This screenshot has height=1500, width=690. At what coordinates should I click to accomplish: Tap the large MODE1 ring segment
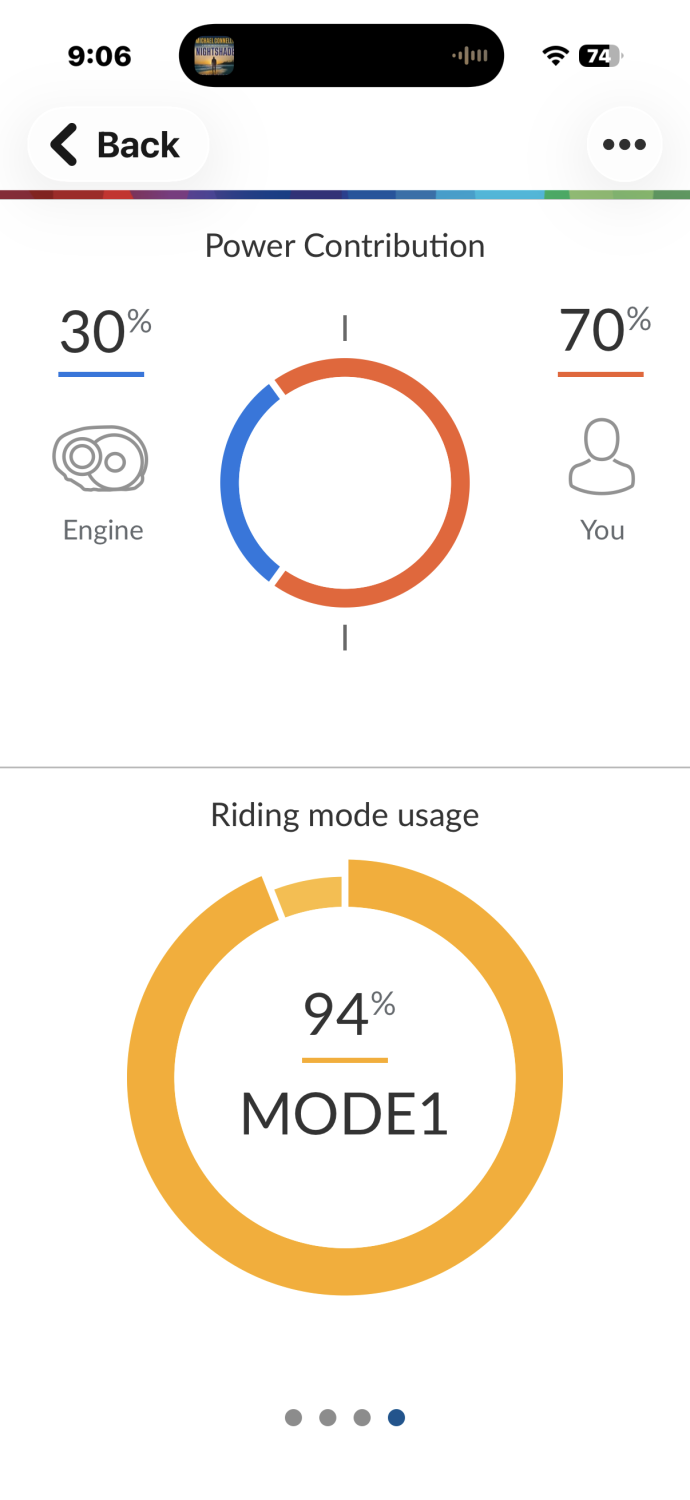pos(538,1078)
